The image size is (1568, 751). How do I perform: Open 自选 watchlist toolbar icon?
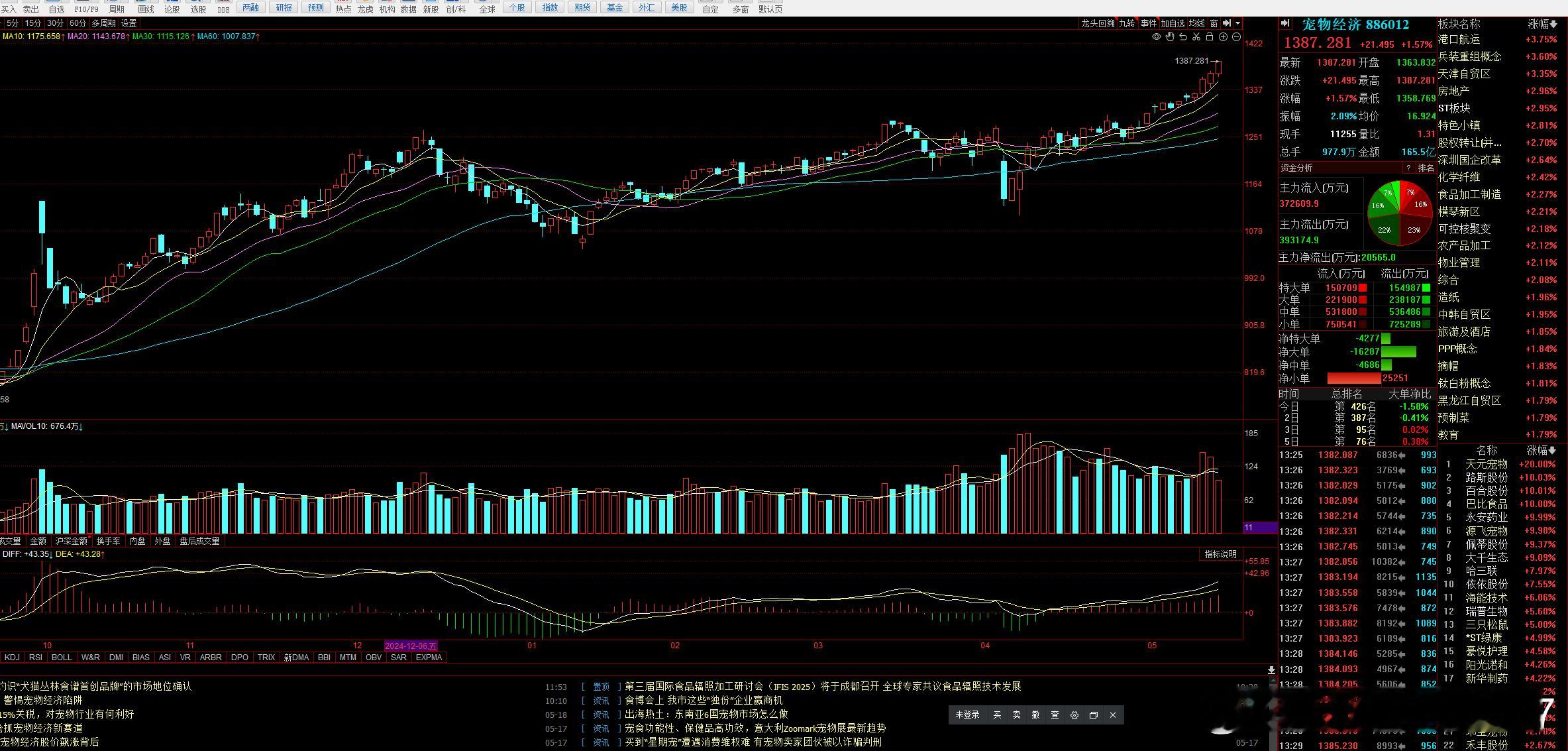[57, 7]
